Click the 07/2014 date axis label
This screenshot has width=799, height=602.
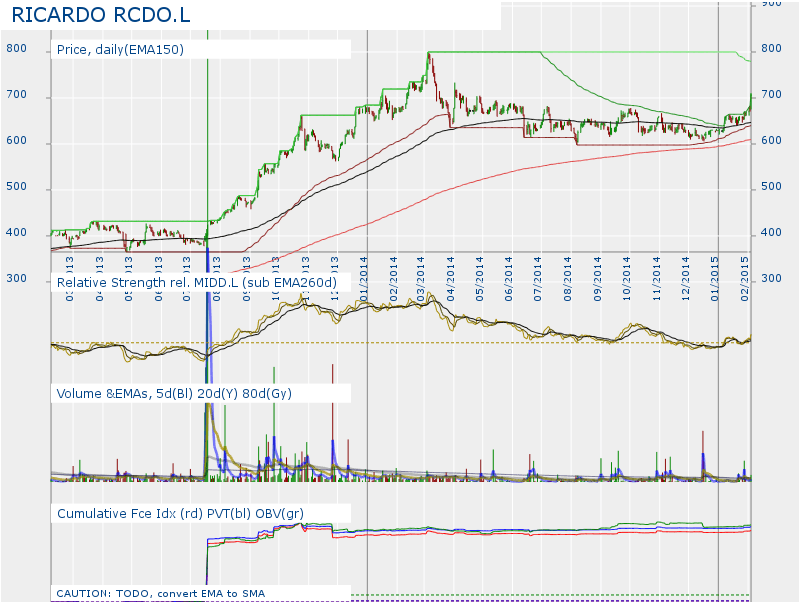click(538, 279)
